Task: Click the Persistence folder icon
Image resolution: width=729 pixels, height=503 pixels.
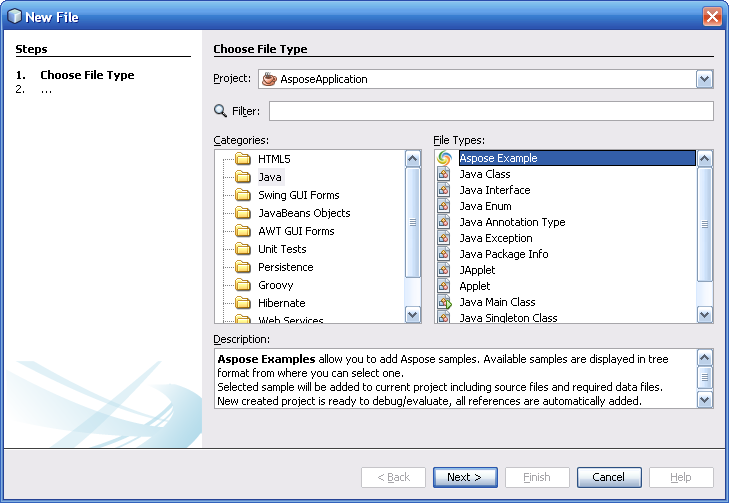Action: (243, 267)
